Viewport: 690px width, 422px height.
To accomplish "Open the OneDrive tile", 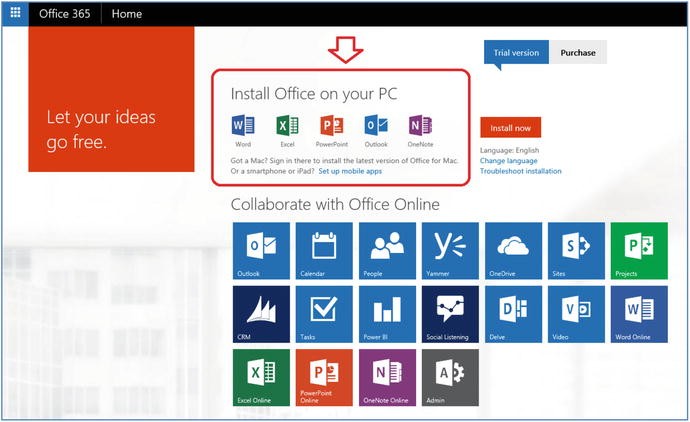I will [x=514, y=251].
